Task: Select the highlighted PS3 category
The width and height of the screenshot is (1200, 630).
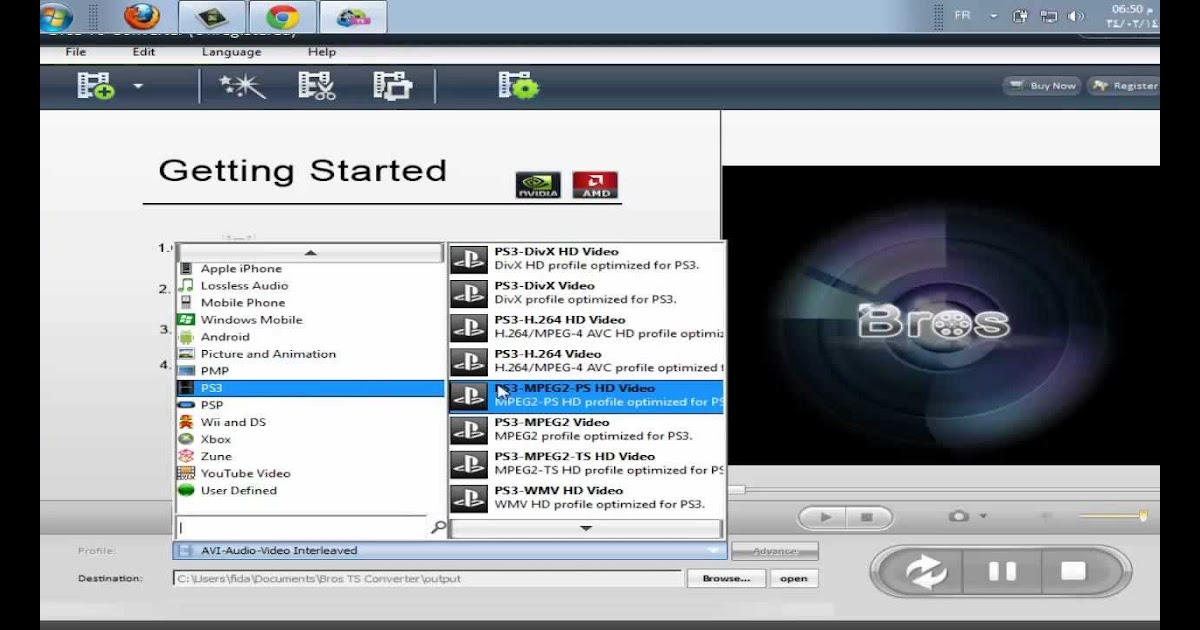Action: tap(310, 388)
